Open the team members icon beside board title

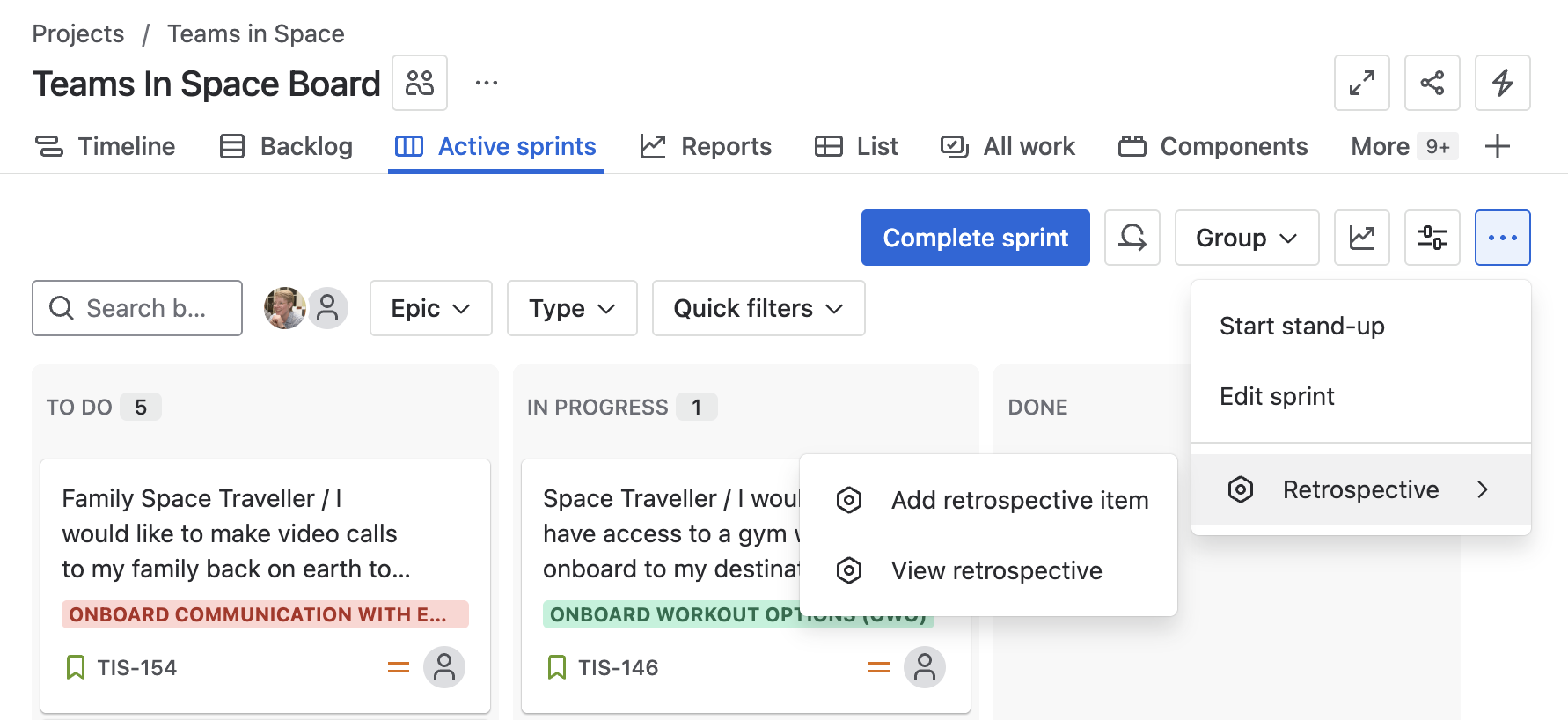pyautogui.click(x=420, y=83)
